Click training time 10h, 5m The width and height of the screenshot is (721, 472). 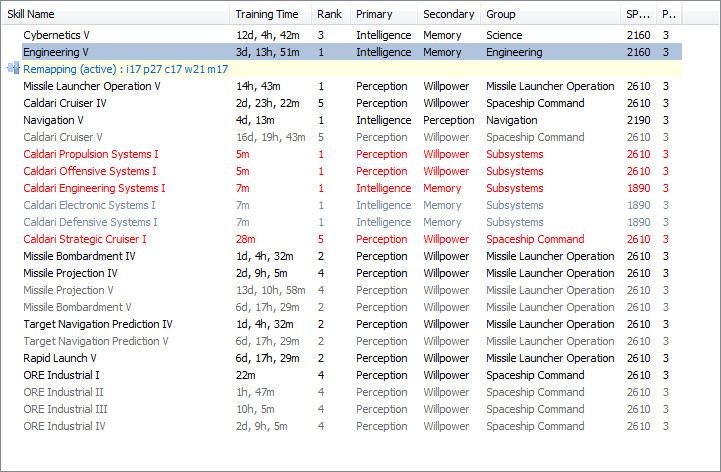coord(255,409)
